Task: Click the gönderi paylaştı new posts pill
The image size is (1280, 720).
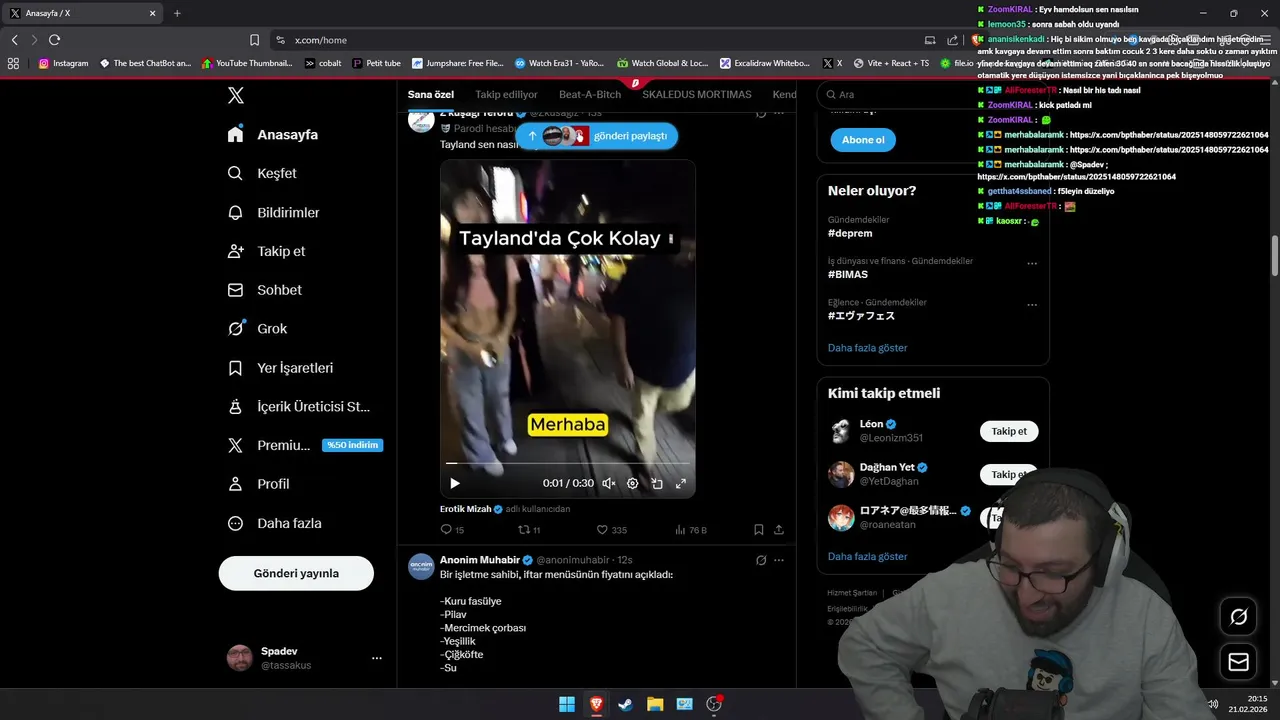Action: [x=597, y=136]
